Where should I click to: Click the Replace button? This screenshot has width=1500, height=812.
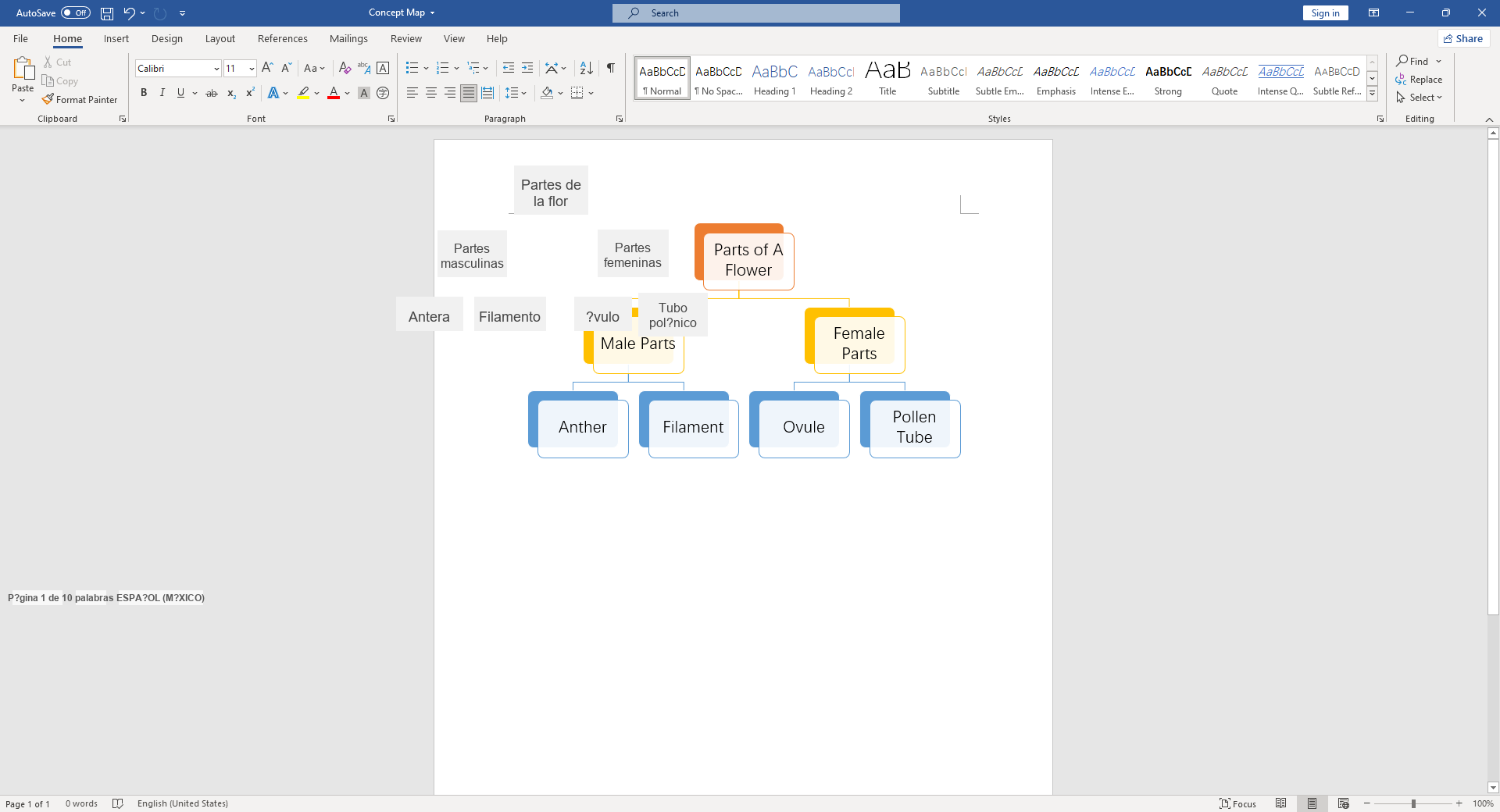pos(1419,80)
